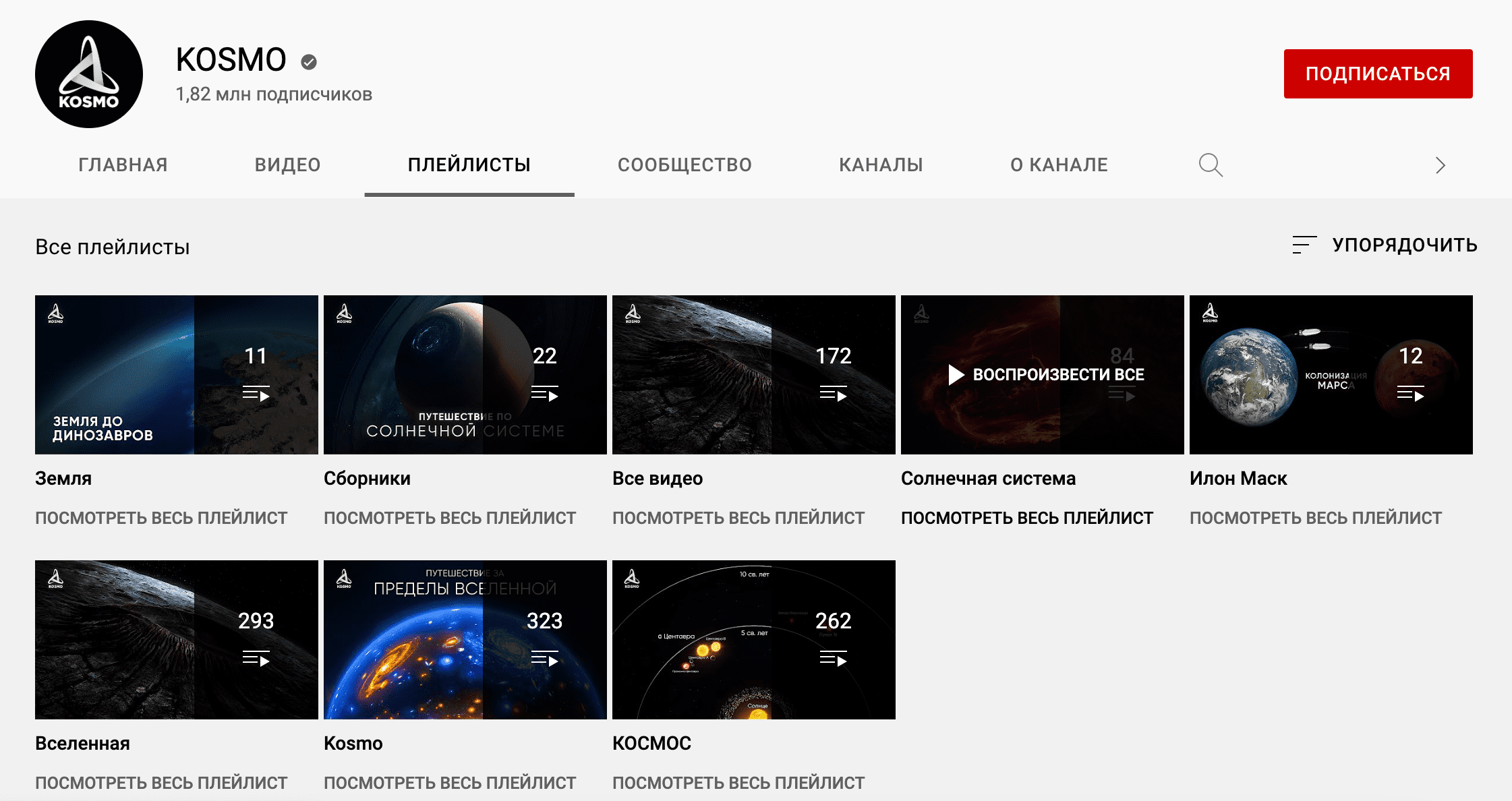
Task: View full playlist under Илон Маск
Action: point(1316,518)
